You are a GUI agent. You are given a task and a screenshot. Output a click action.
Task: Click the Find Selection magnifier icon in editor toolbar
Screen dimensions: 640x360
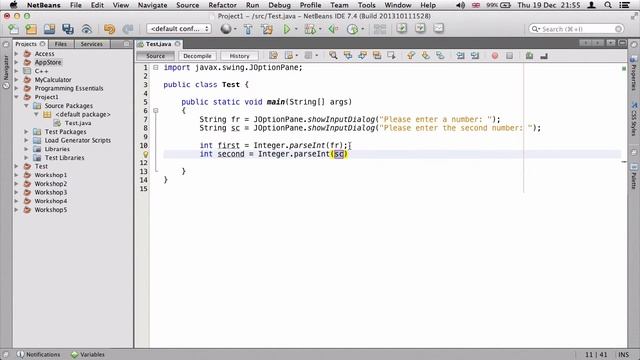pyautogui.click(x=333, y=56)
